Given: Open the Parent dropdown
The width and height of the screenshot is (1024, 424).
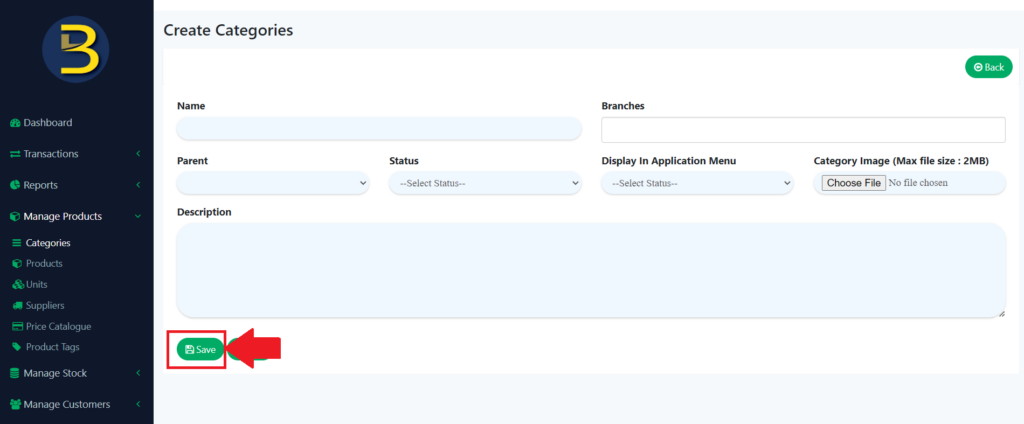Looking at the screenshot, I should coord(273,184).
